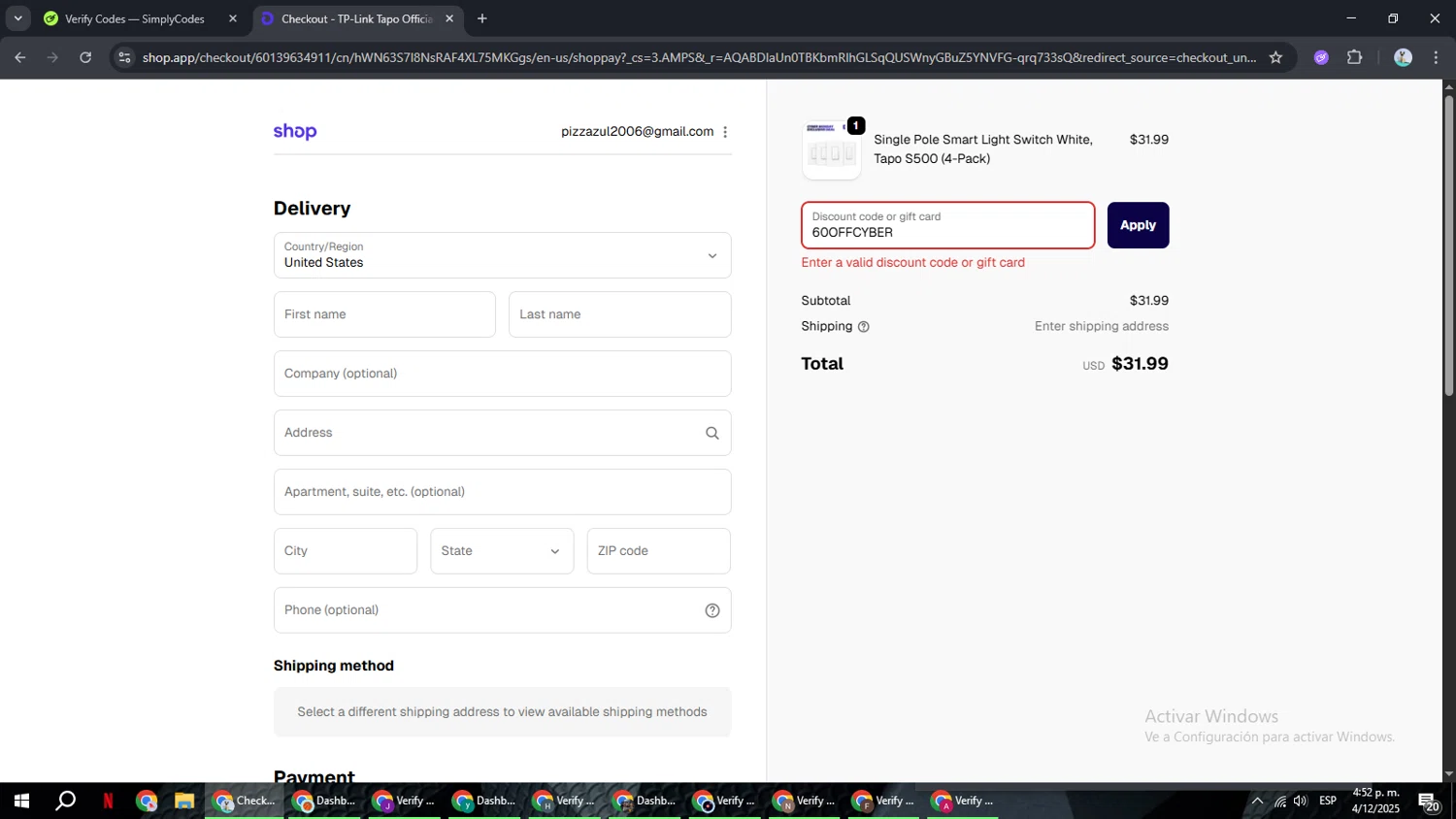Click the Total amount $31.99

pos(1140,364)
